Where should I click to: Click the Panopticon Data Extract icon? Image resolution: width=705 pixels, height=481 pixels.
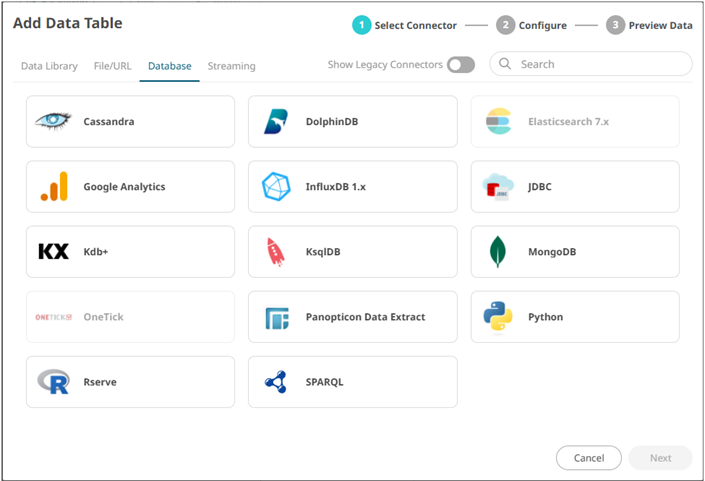point(275,317)
